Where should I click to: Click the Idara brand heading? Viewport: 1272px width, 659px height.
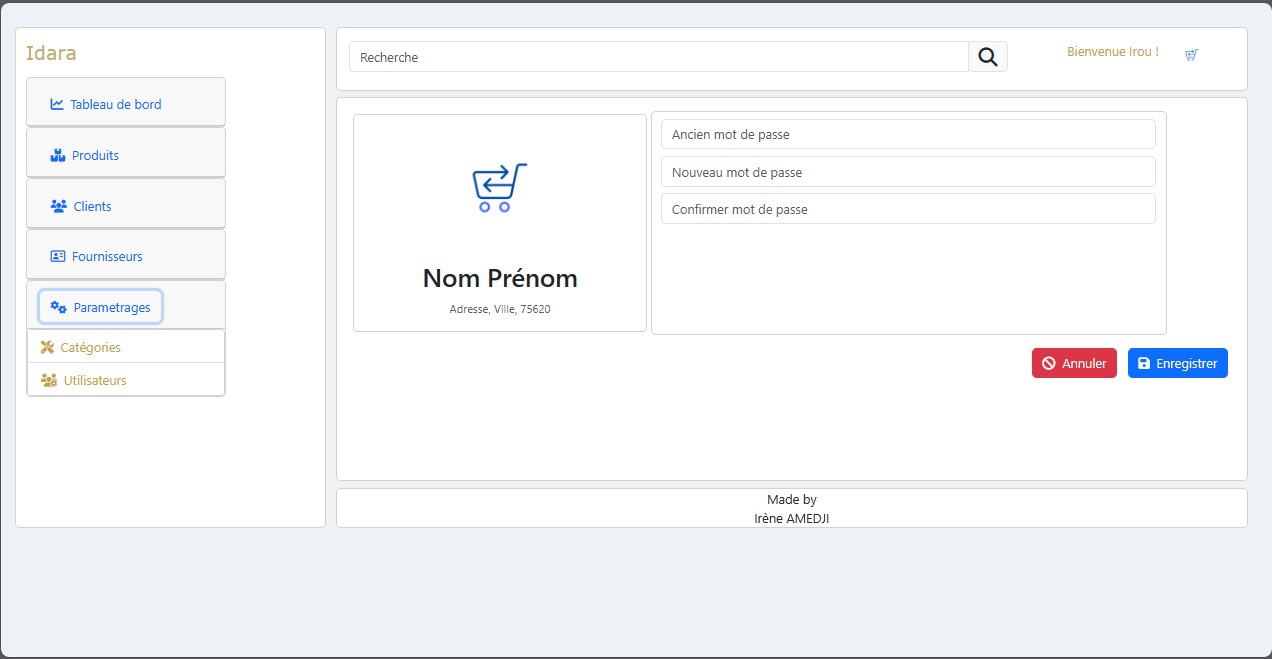click(x=52, y=53)
